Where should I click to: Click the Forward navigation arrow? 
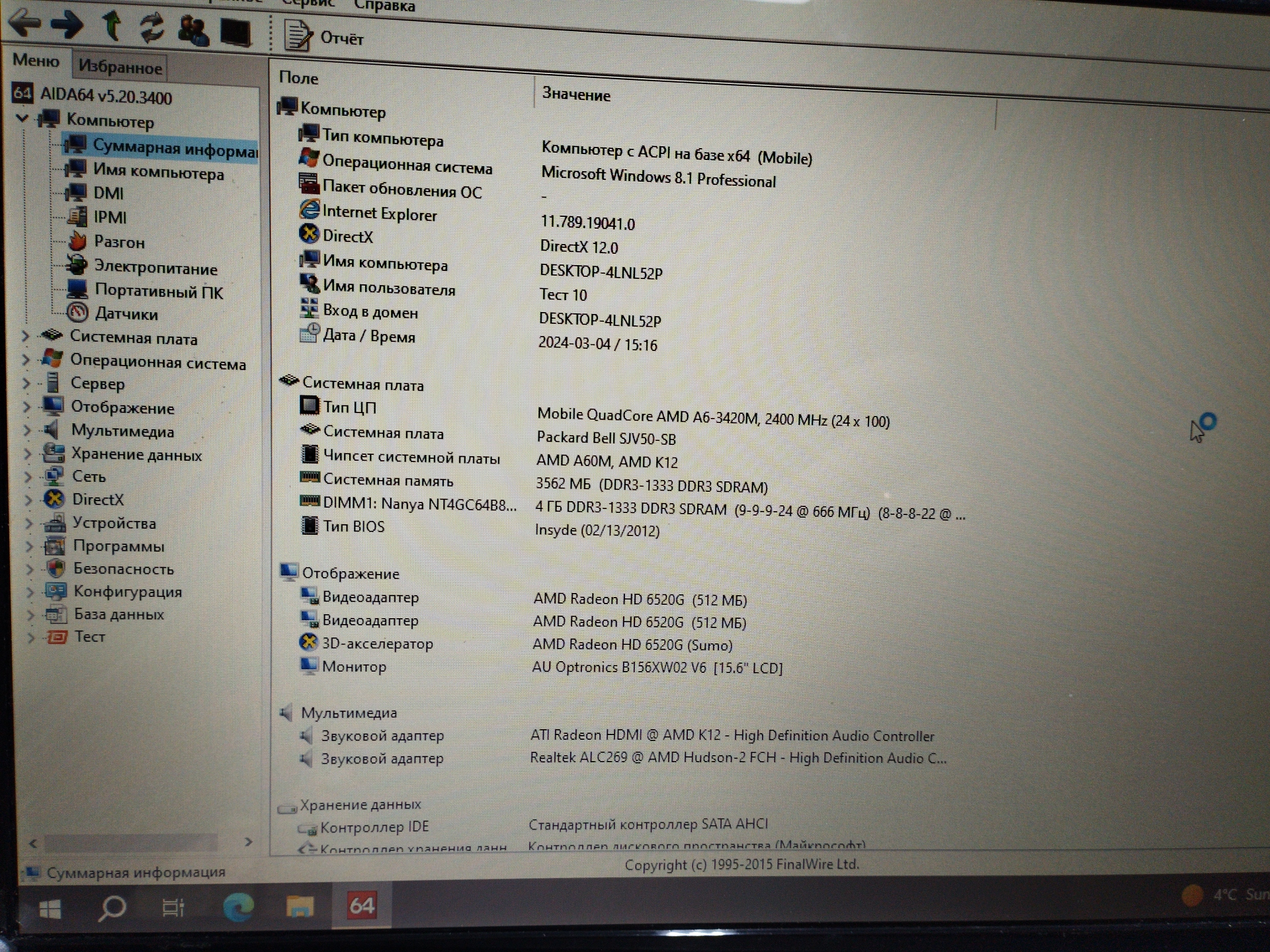[x=67, y=25]
